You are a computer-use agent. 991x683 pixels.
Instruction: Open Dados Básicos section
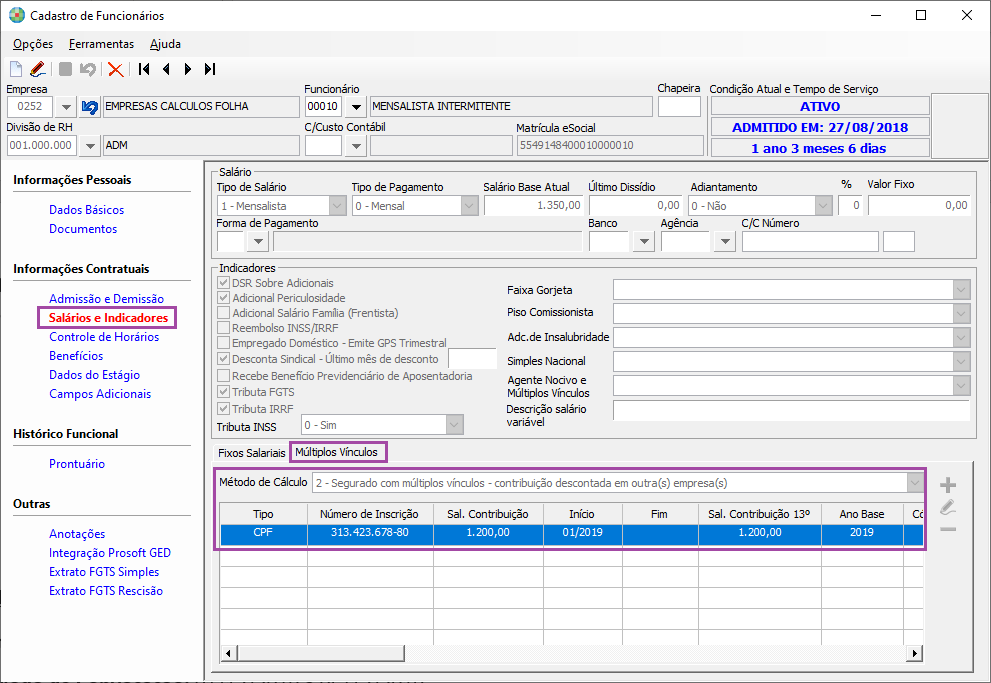[x=87, y=210]
